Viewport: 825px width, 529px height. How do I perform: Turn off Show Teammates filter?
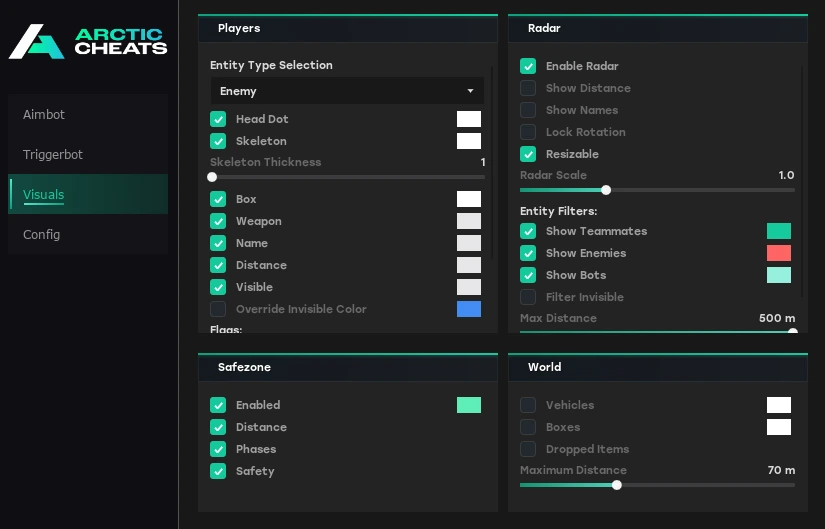coord(528,231)
